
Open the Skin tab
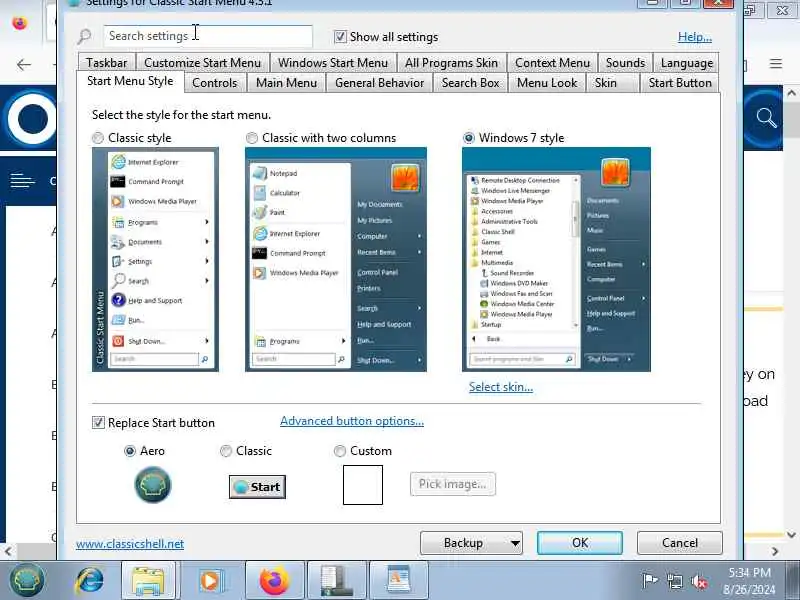tap(612, 83)
